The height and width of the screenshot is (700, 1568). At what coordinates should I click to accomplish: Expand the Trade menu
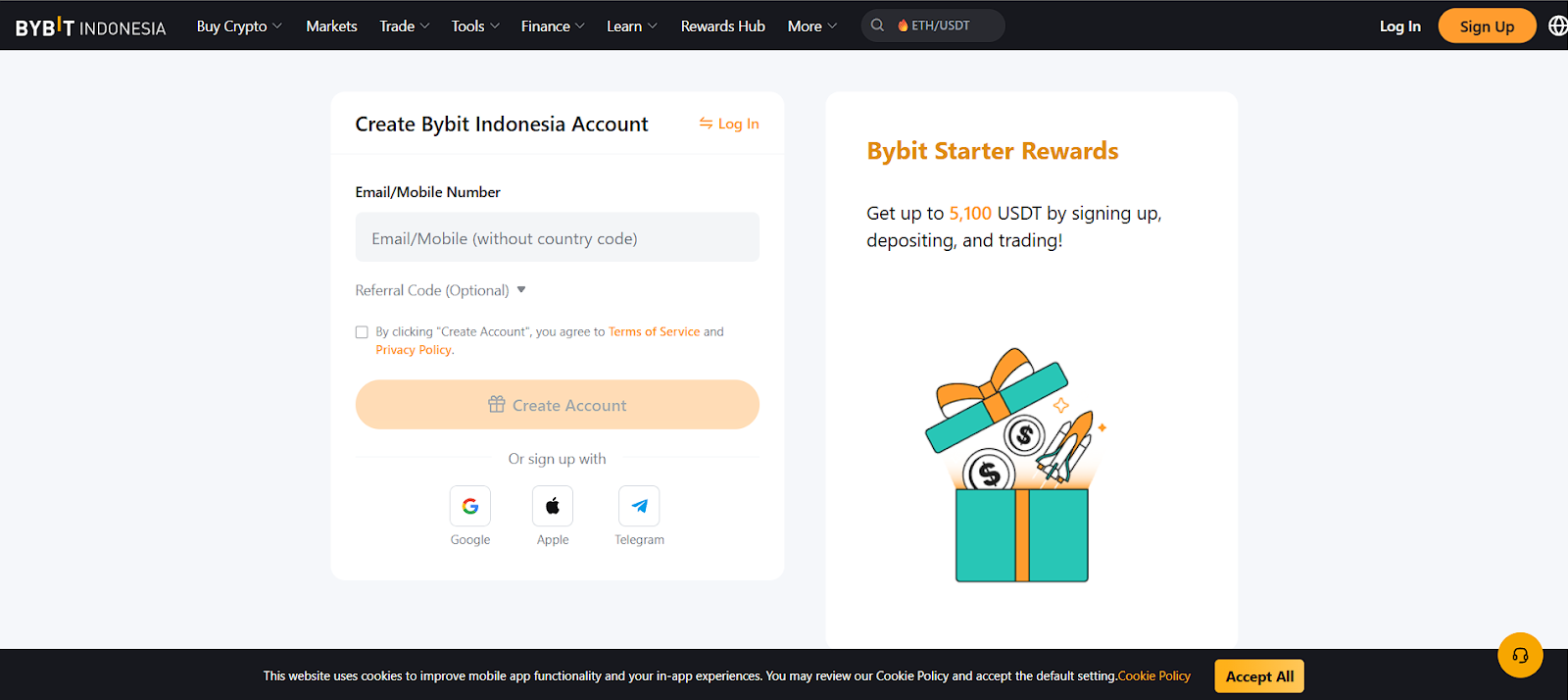tap(405, 26)
